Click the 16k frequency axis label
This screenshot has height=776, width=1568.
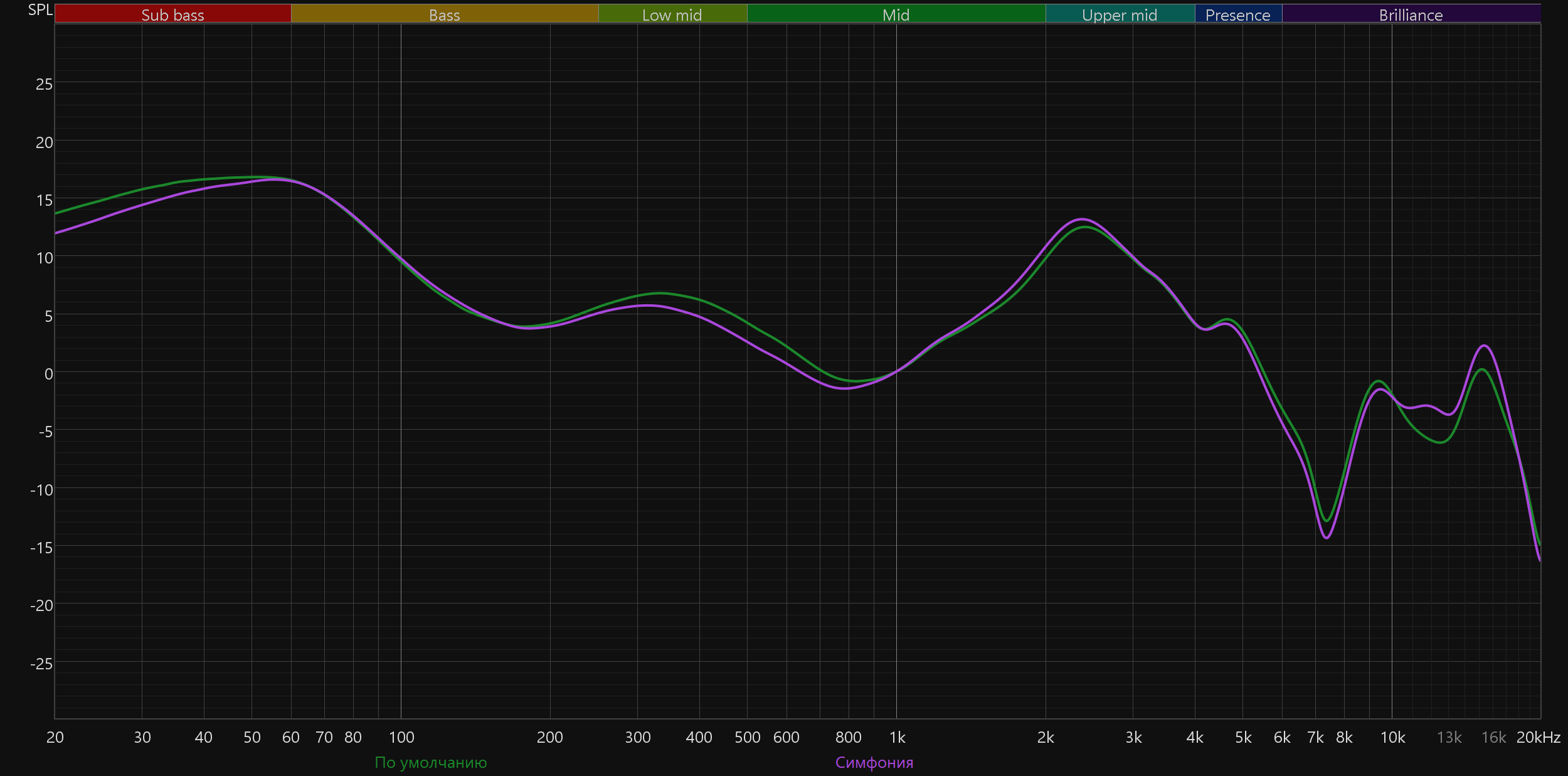tap(1493, 737)
